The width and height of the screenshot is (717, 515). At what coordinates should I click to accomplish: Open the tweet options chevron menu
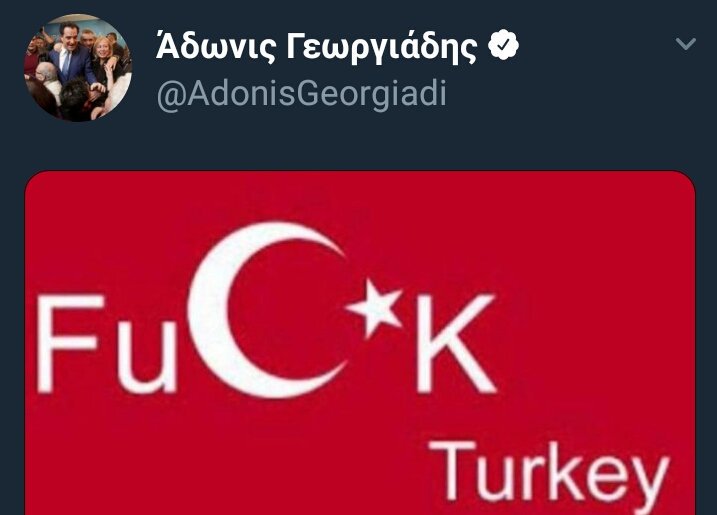coord(685,44)
